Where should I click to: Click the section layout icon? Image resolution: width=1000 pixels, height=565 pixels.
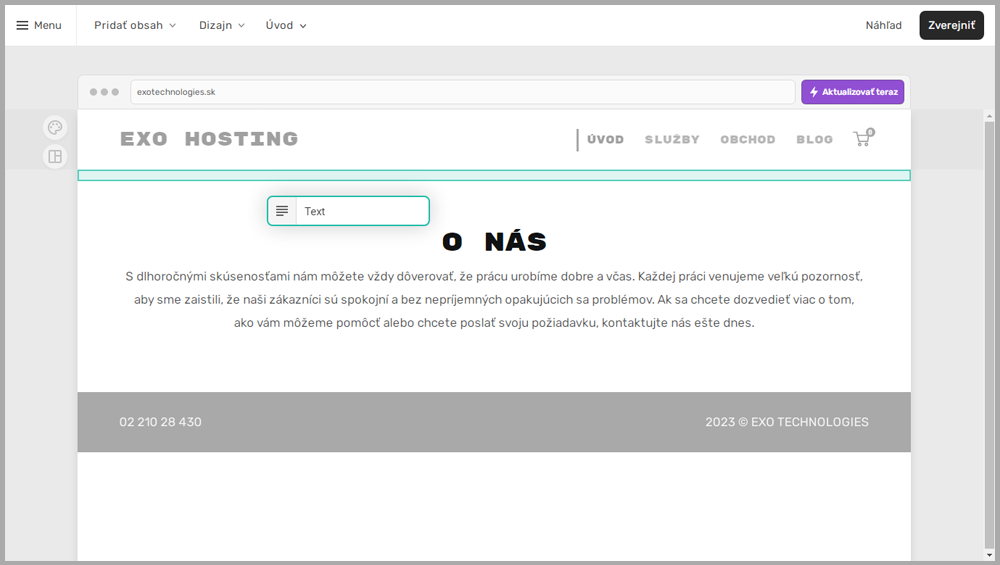click(x=55, y=156)
